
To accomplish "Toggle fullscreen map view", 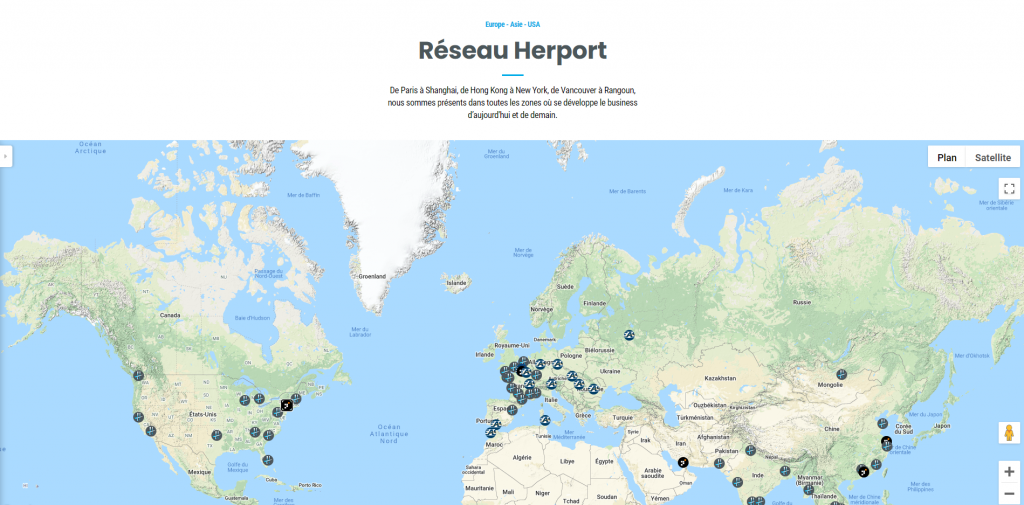I will point(1008,188).
